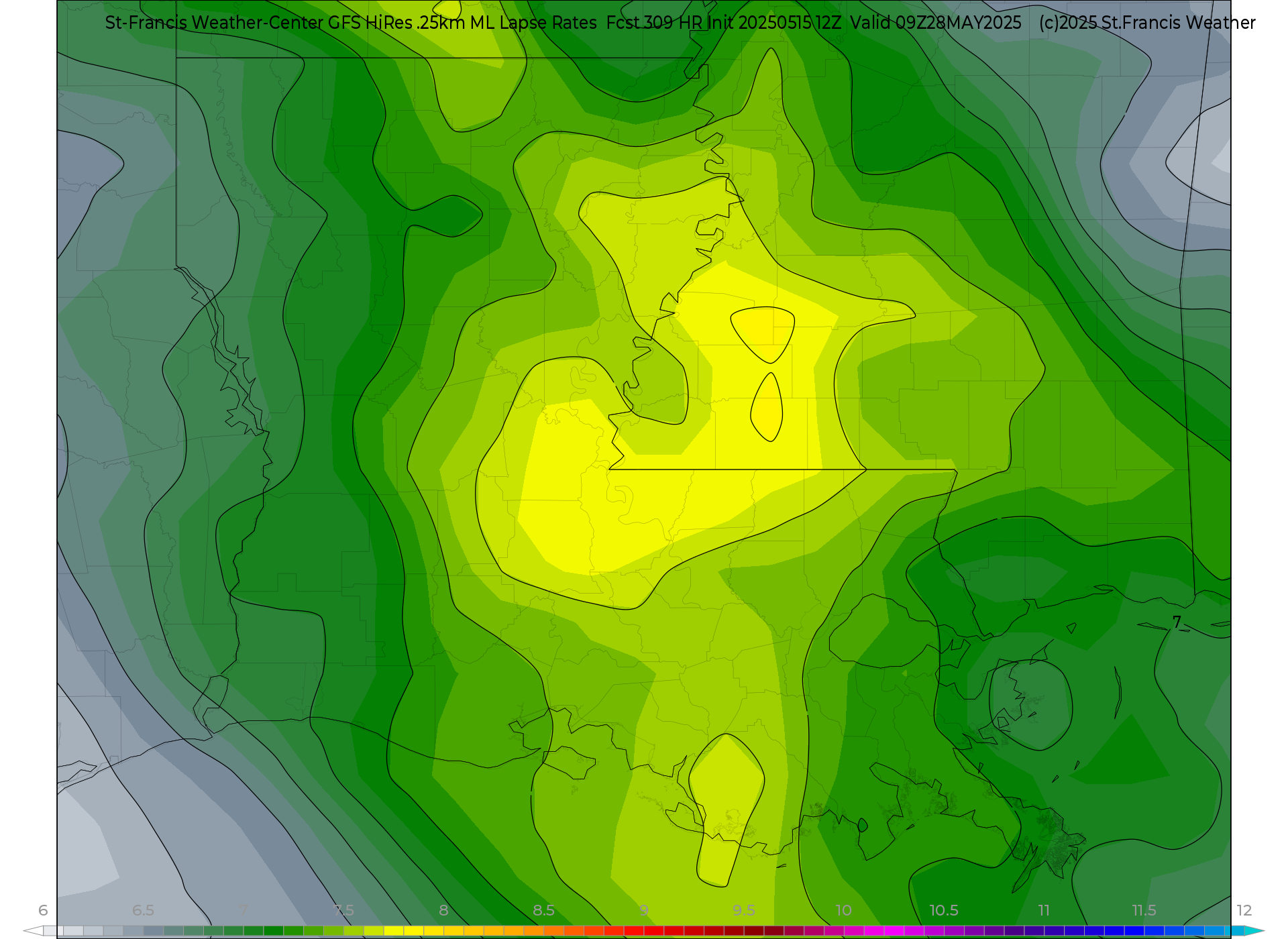Click the colorbar tick label '11'
This screenshot has width=1288, height=939.
click(x=1044, y=910)
